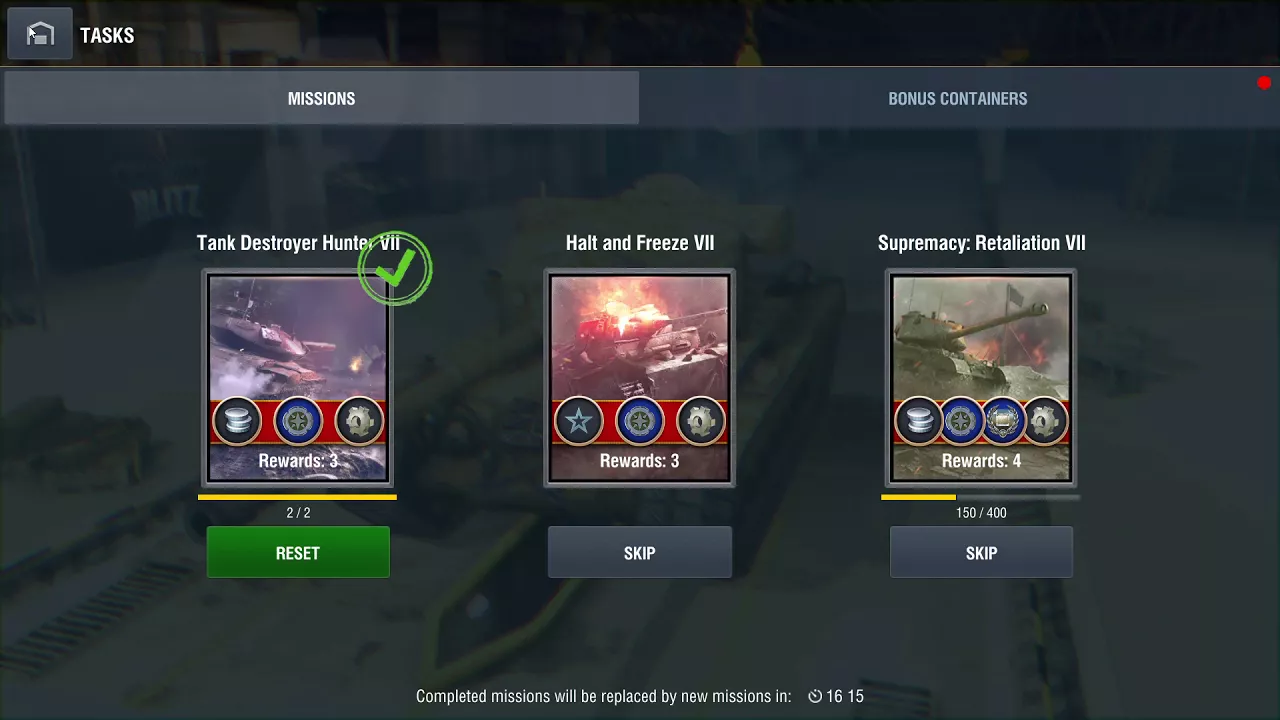The width and height of the screenshot is (1280, 720).
Task: Select the green completed checkmark badge
Action: click(x=395, y=268)
